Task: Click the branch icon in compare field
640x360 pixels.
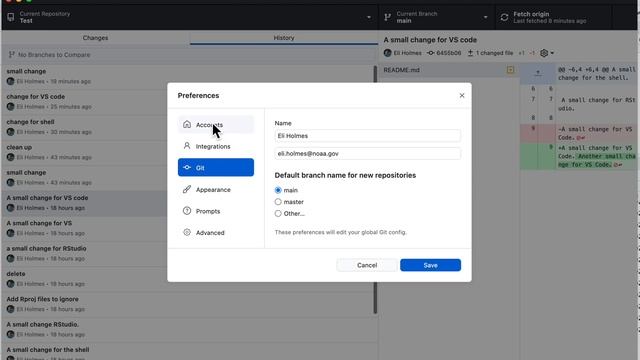Action: pos(11,55)
